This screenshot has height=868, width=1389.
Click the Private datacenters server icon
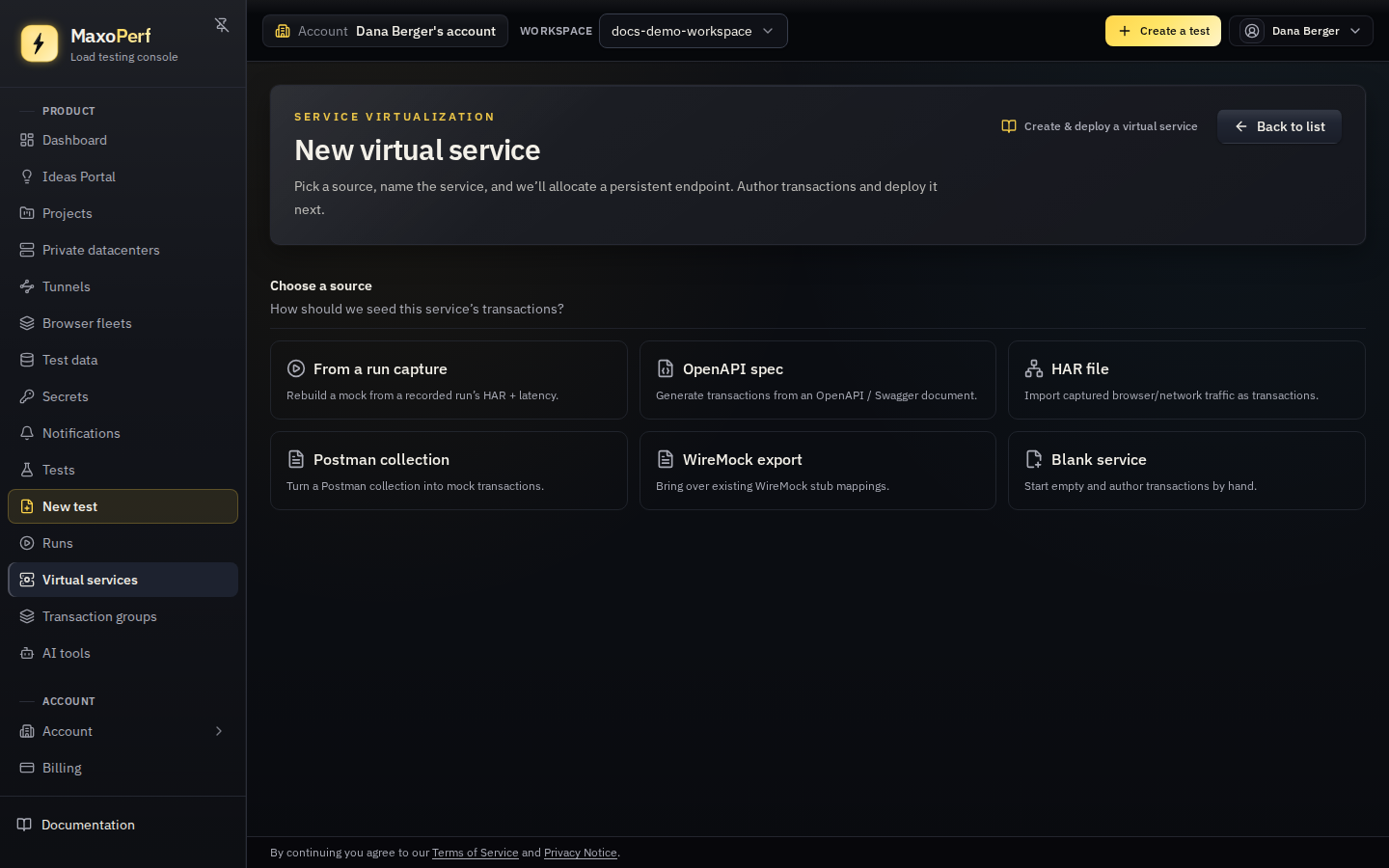(x=27, y=250)
